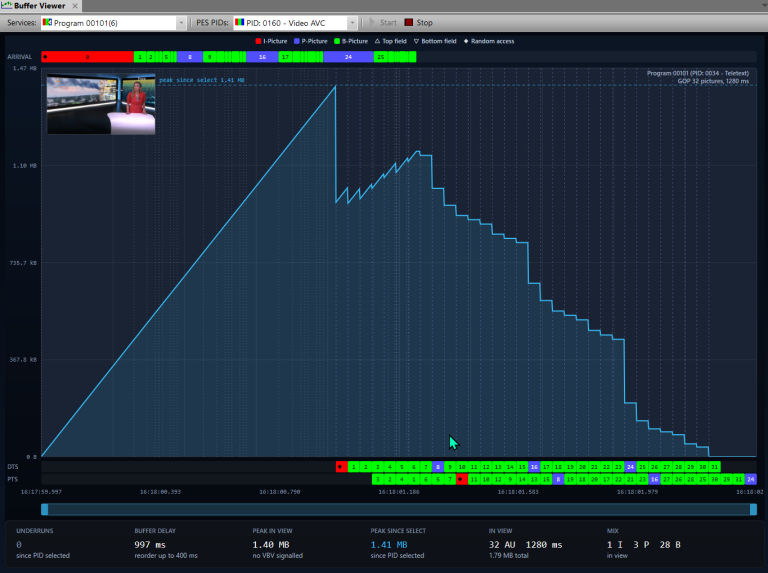
Task: Click the underruns count 0
Action: coord(19,545)
